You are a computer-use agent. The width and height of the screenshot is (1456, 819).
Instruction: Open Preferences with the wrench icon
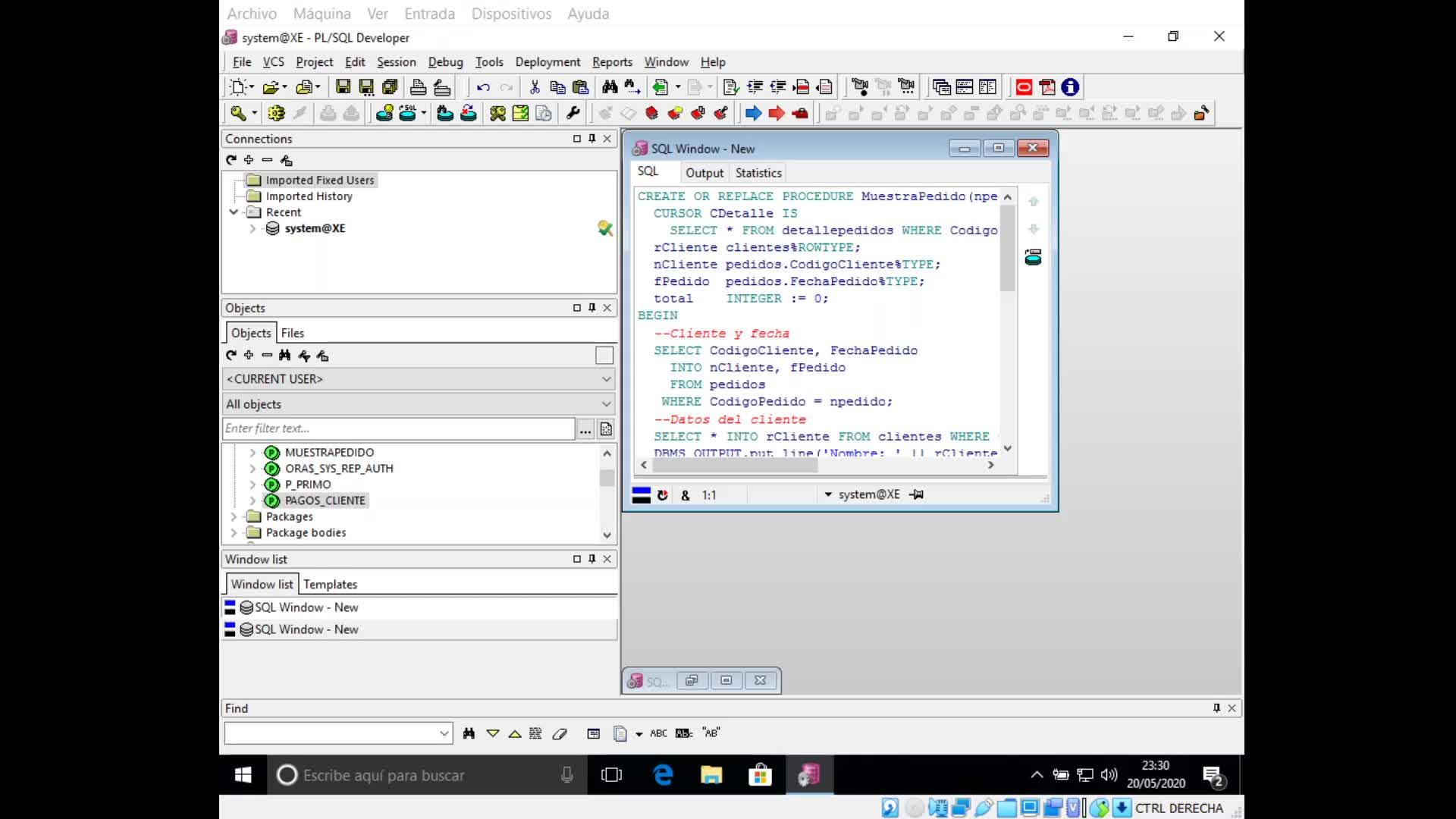click(x=573, y=114)
